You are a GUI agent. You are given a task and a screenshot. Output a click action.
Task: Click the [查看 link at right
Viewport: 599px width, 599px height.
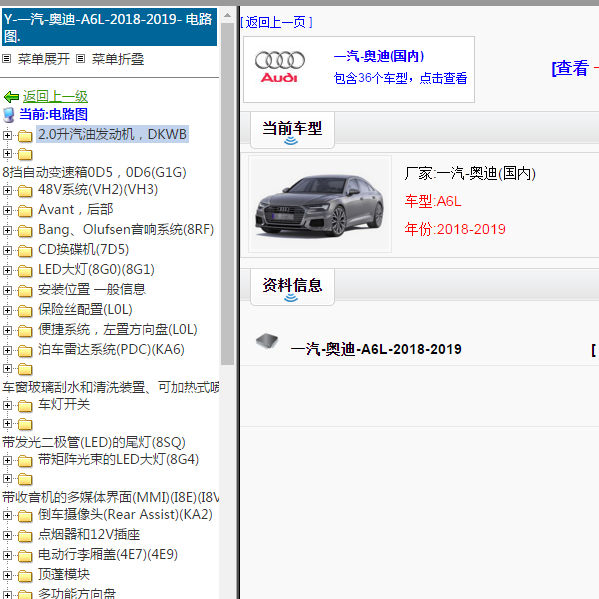[x=570, y=68]
